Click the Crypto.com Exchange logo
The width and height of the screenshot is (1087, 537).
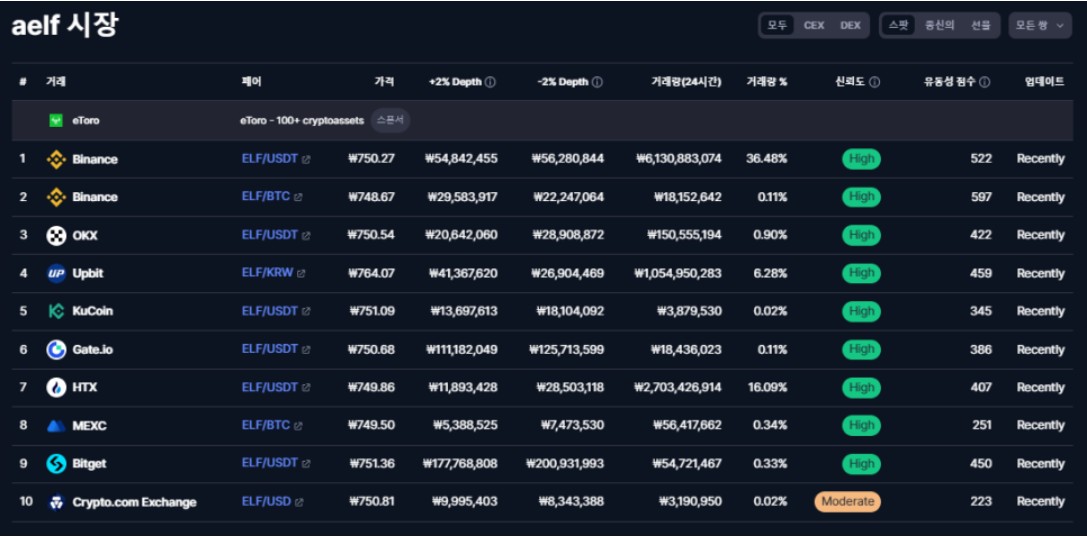click(56, 502)
